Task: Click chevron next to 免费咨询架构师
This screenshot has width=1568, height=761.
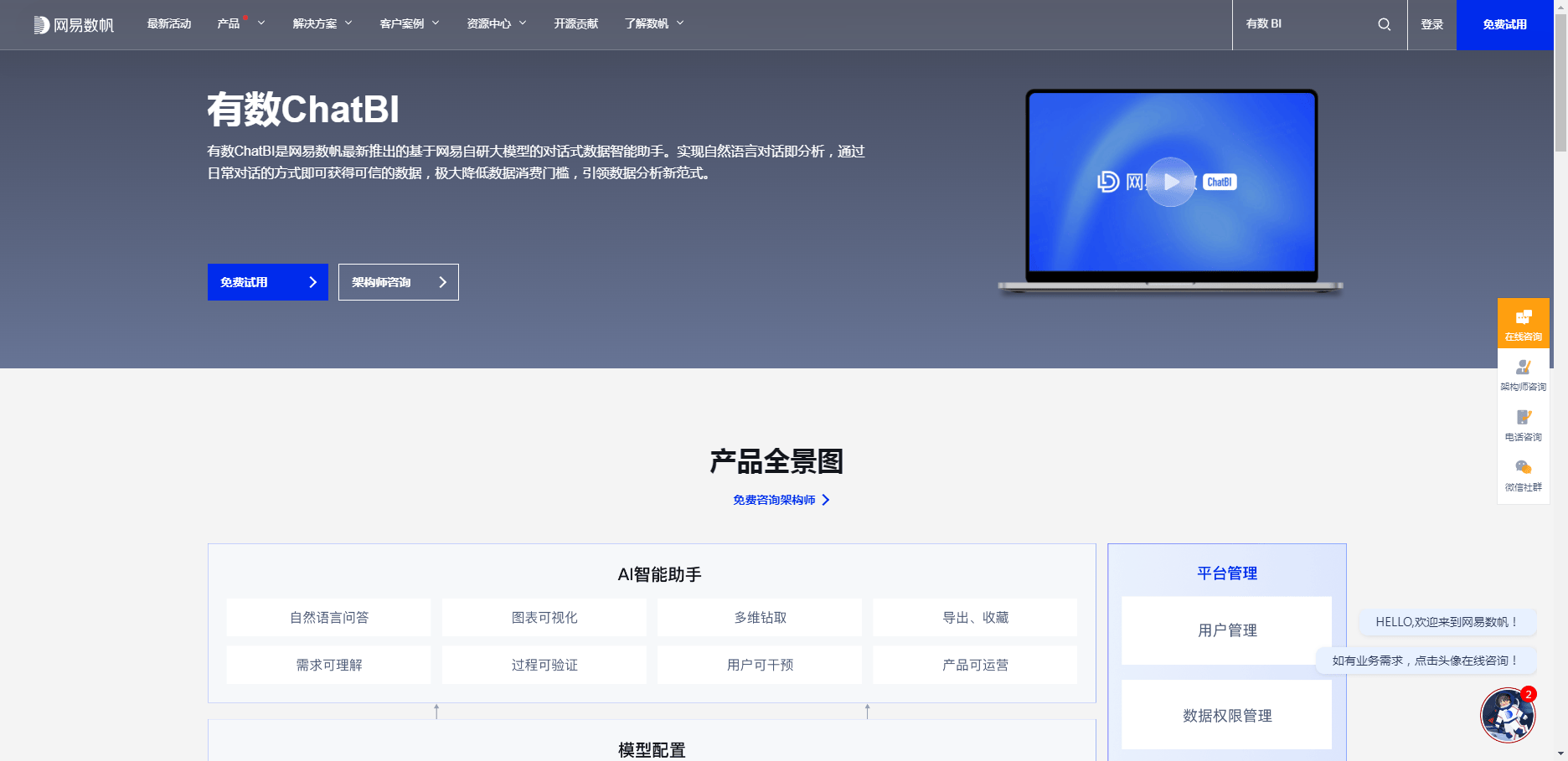Action: (826, 500)
